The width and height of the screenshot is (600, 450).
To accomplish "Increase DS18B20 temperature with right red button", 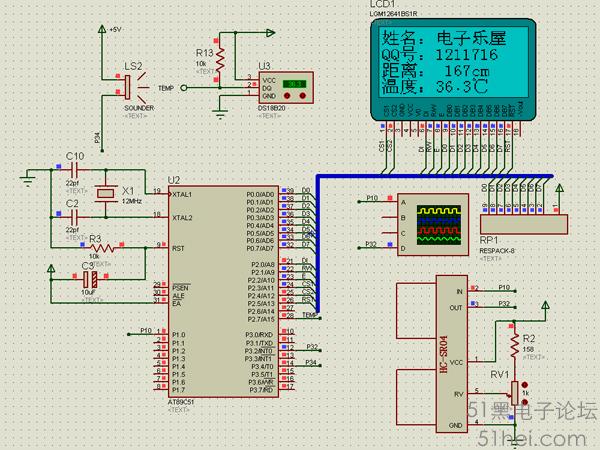I will pyautogui.click(x=303, y=96).
